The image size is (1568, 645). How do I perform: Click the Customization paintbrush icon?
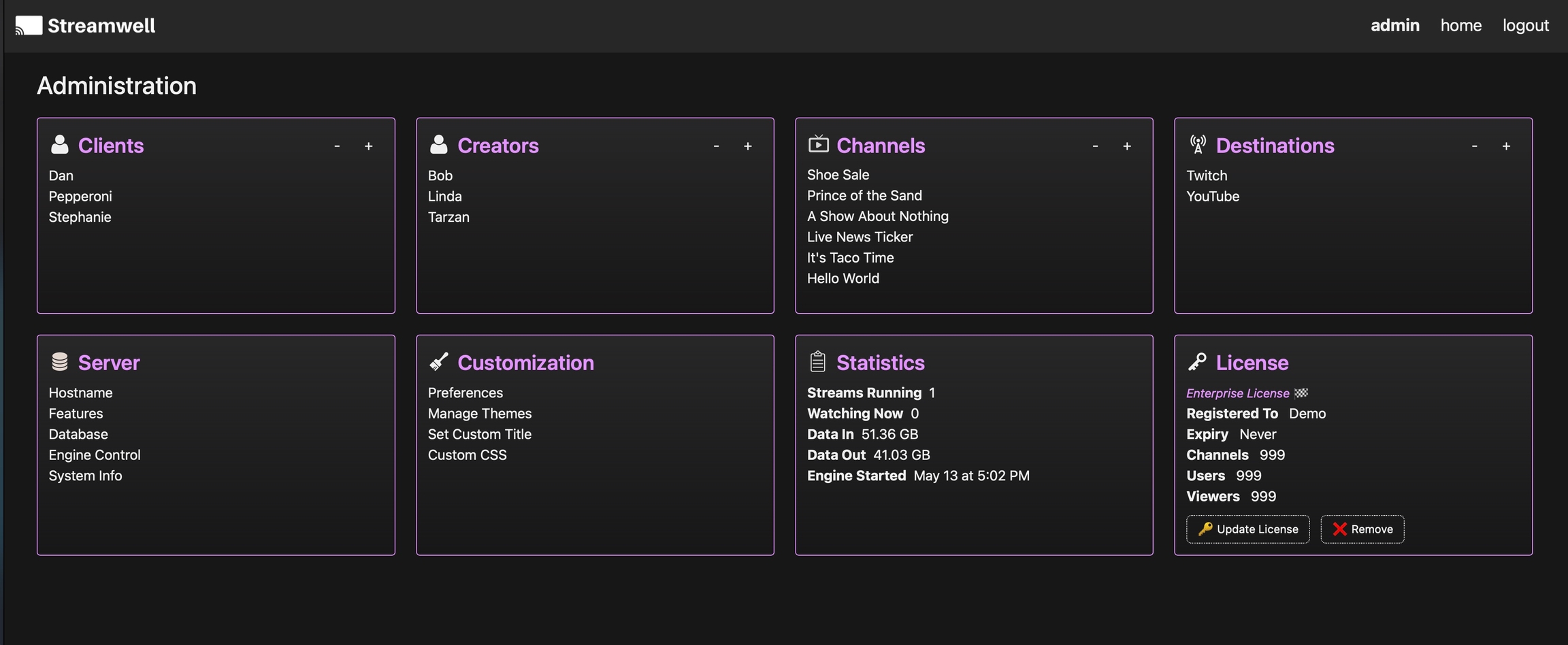439,362
